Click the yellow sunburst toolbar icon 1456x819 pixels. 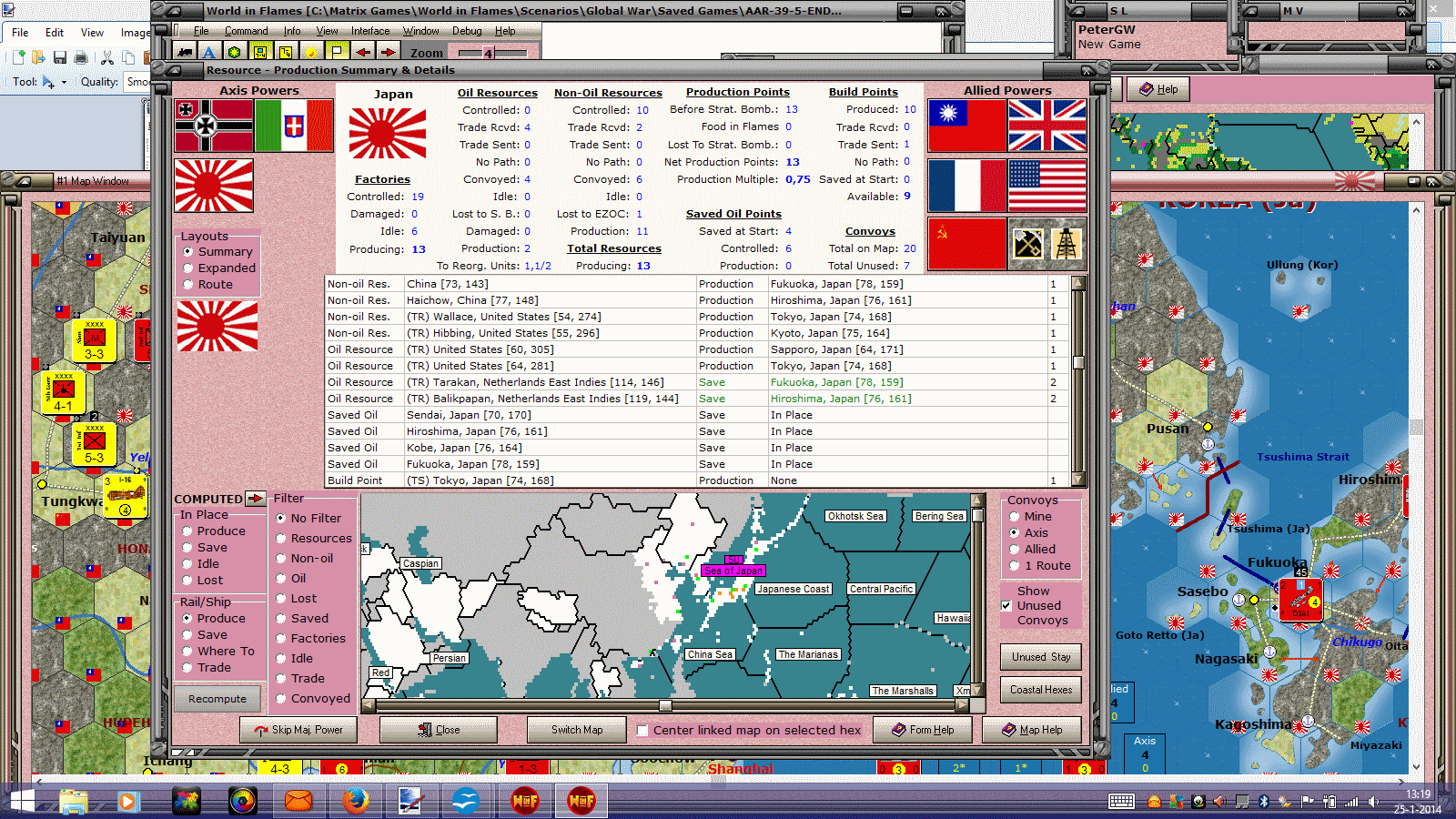pyautogui.click(x=311, y=53)
